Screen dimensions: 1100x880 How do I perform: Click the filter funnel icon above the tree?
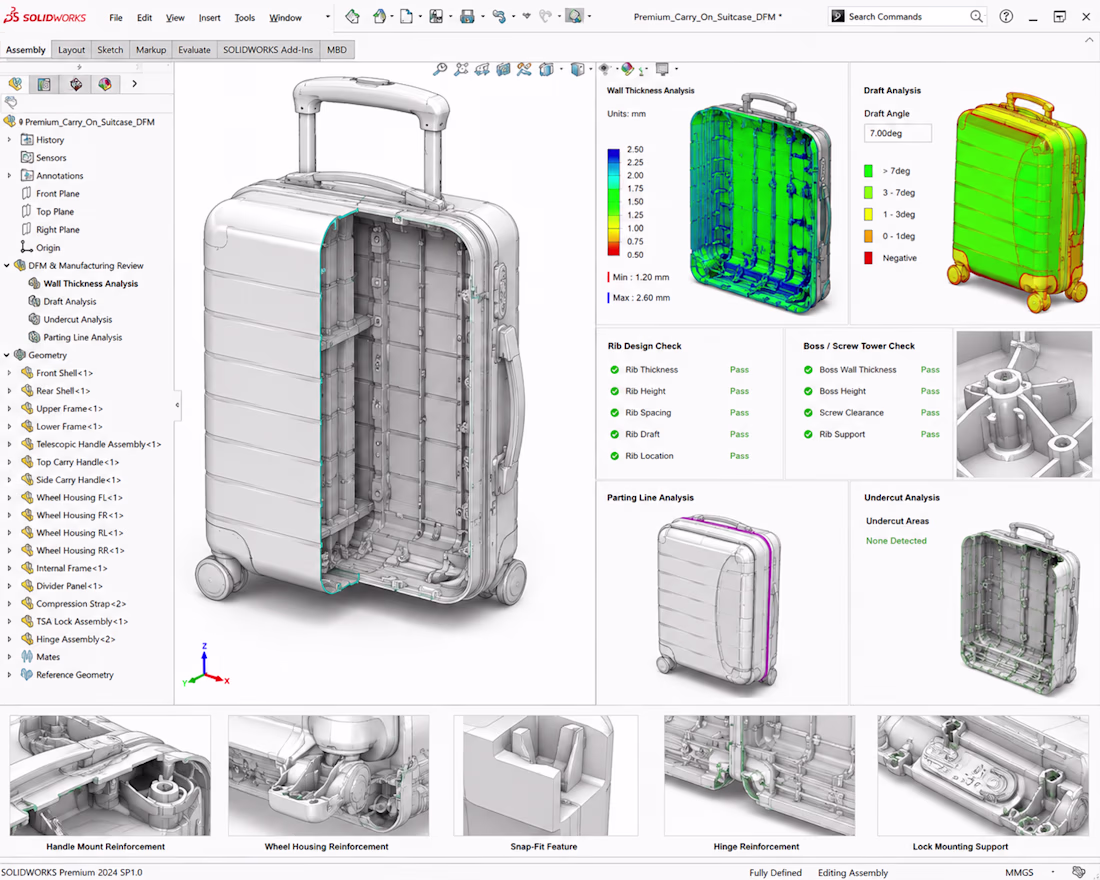(11, 102)
